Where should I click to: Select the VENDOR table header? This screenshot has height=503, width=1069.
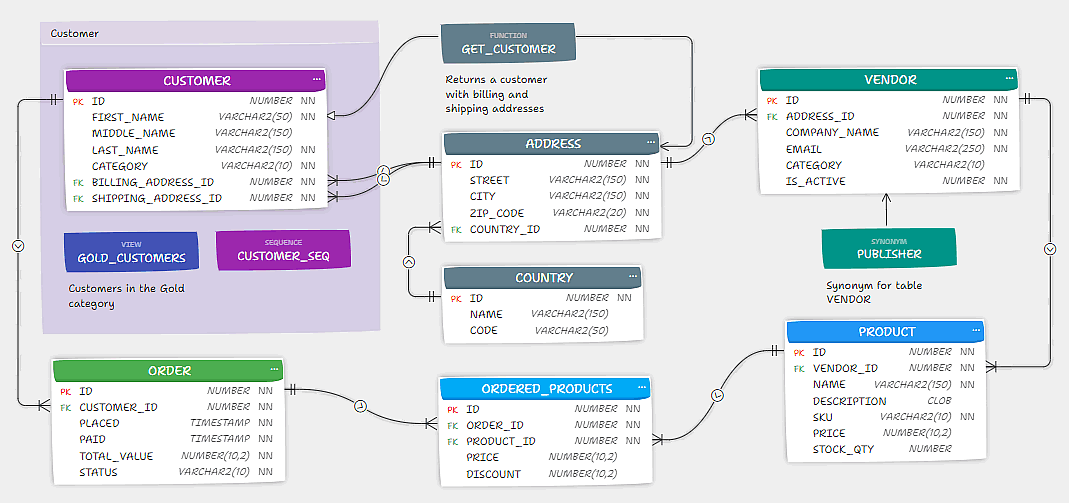point(889,79)
